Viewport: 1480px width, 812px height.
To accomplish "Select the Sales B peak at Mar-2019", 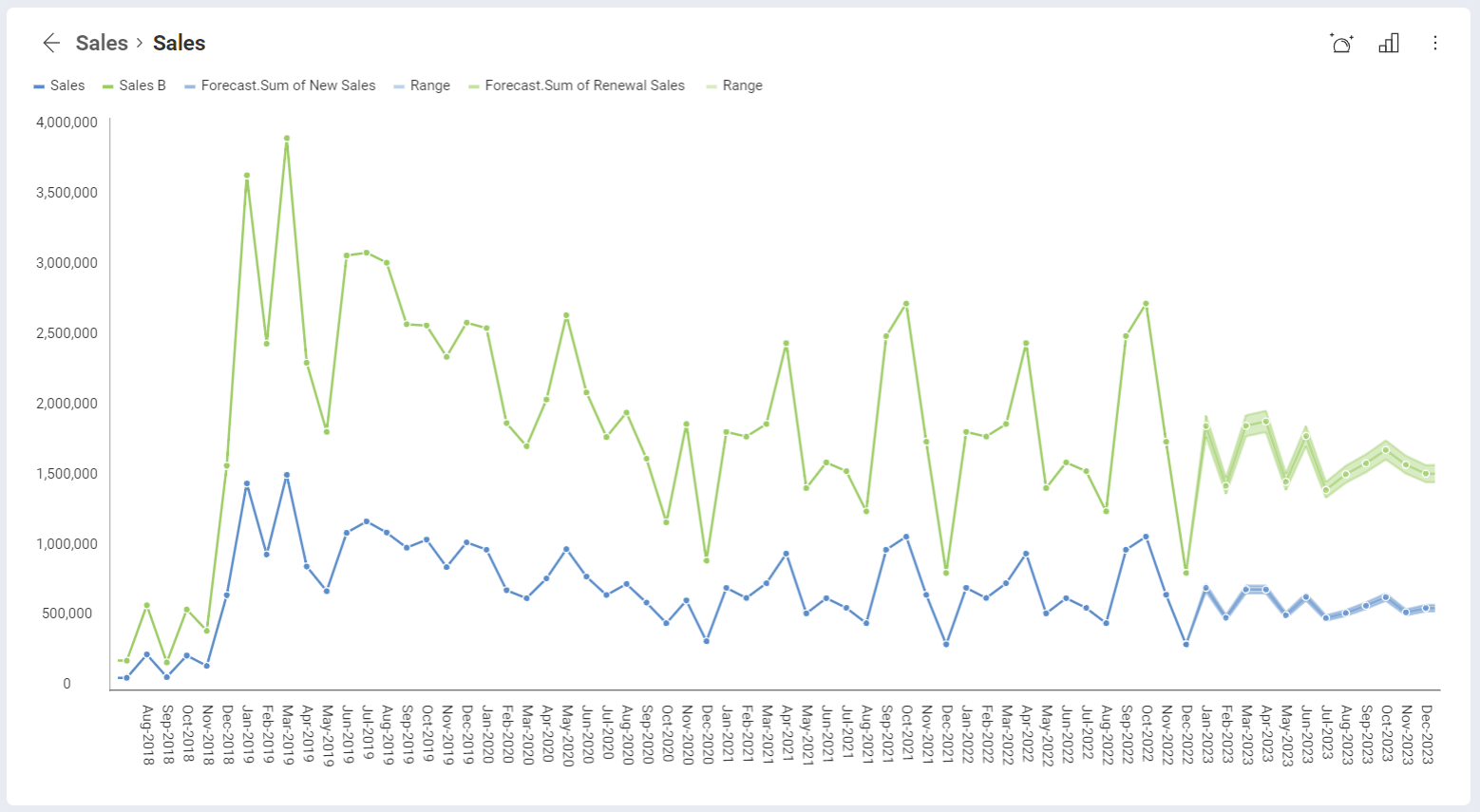I will click(x=286, y=139).
